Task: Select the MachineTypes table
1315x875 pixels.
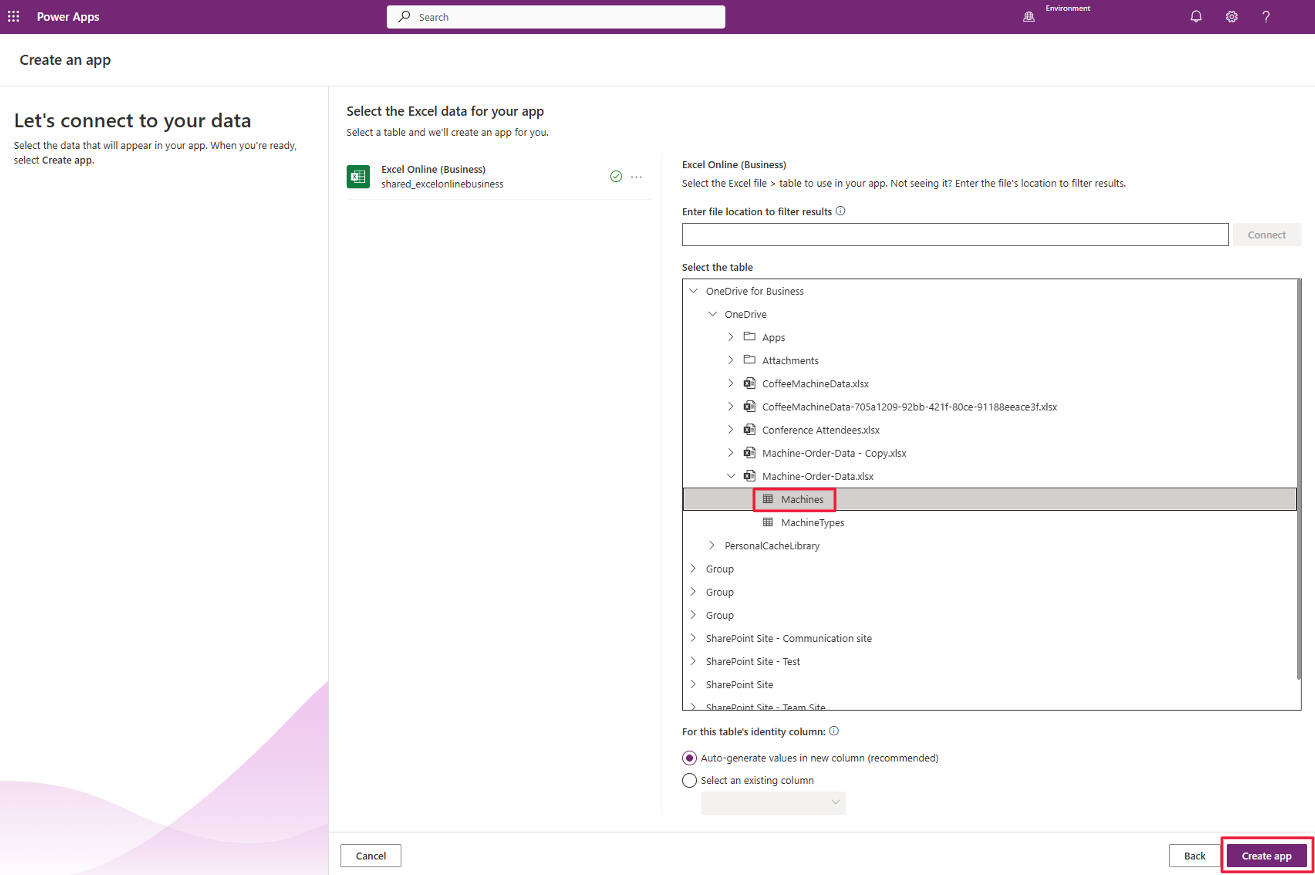Action: click(x=812, y=522)
